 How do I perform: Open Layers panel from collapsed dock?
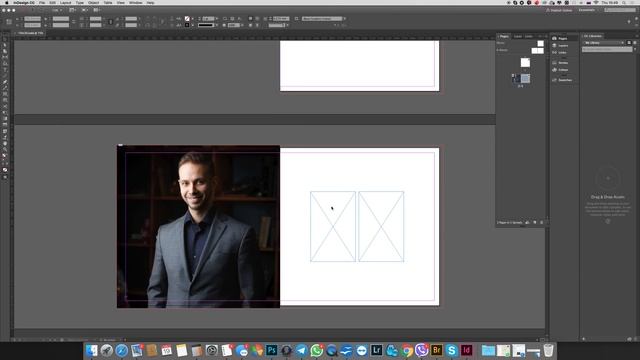562,45
